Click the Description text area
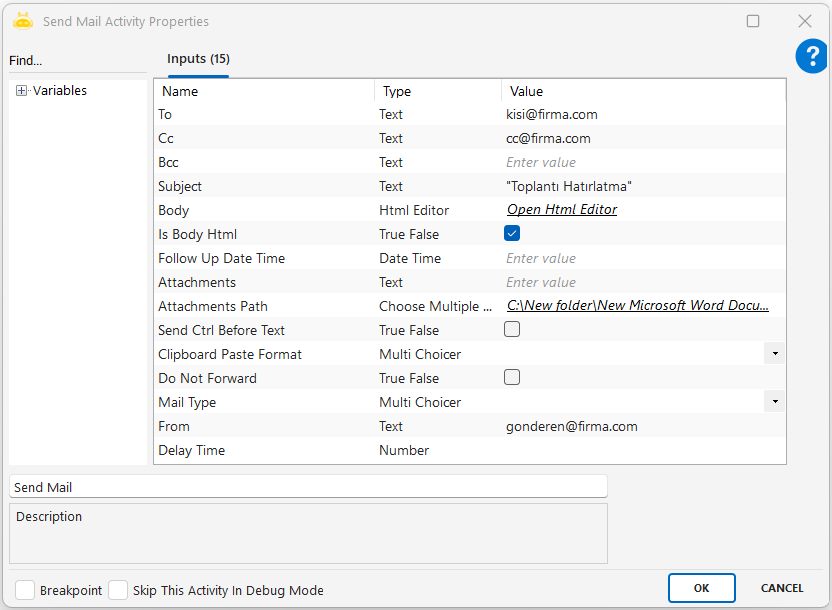Screen dimensions: 832x610 (x=308, y=534)
